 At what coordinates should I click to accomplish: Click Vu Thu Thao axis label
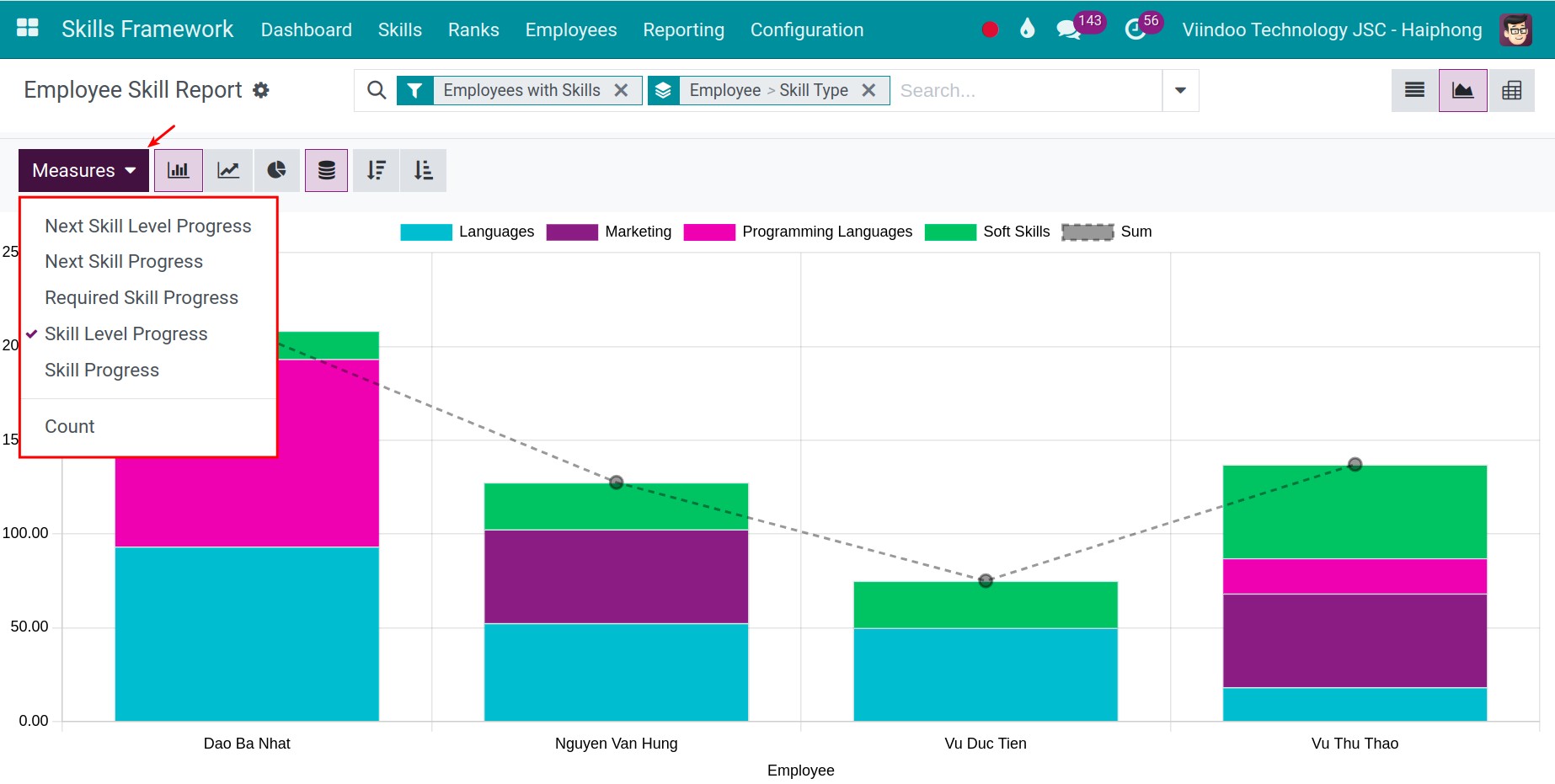(x=1355, y=744)
